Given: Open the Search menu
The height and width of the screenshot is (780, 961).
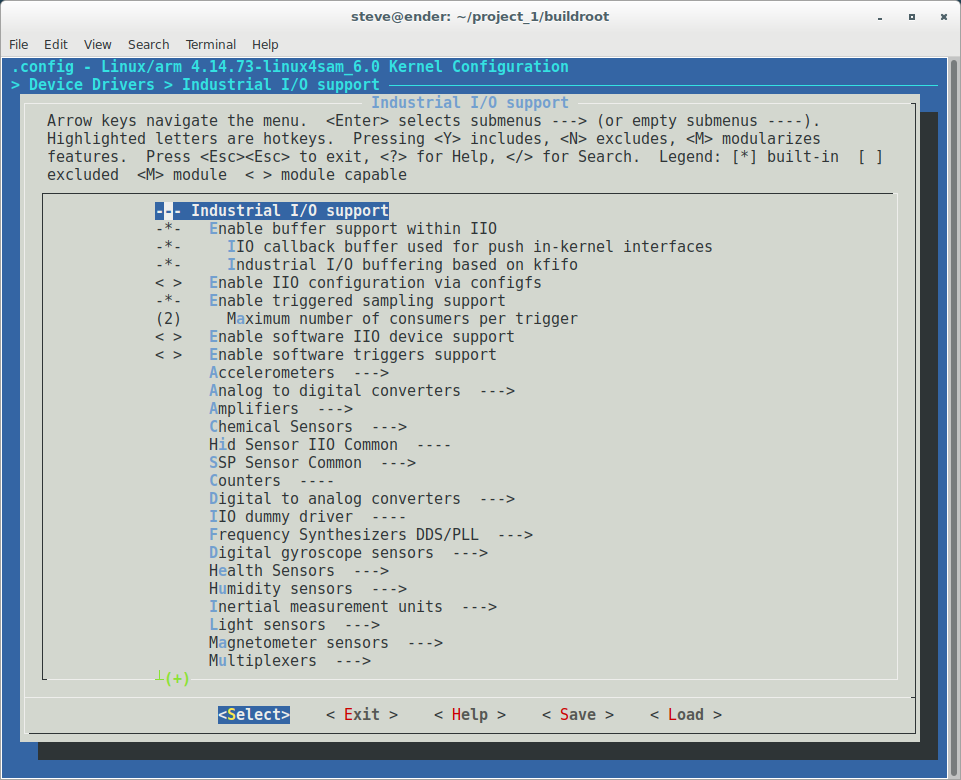Looking at the screenshot, I should [148, 44].
